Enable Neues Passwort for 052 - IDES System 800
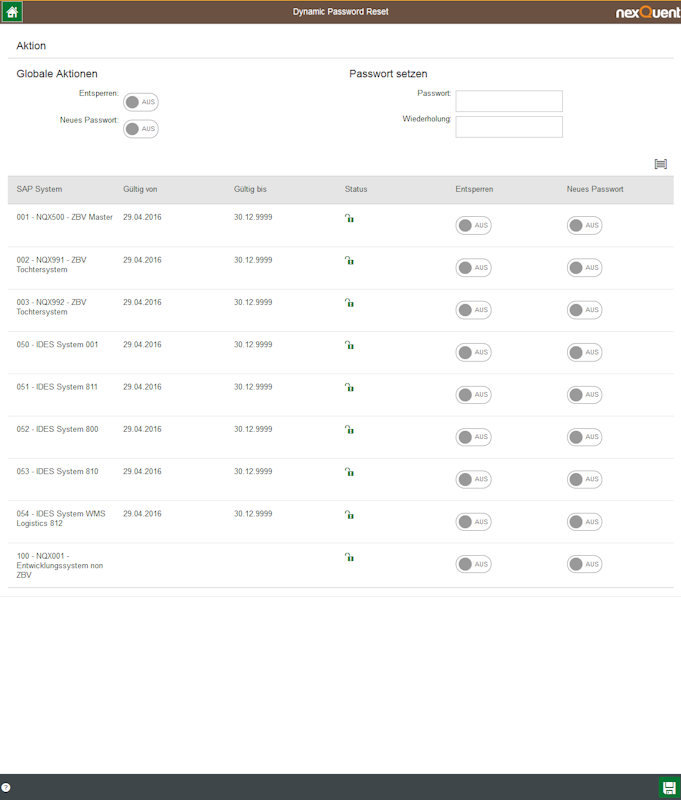This screenshot has width=681, height=800. [584, 437]
